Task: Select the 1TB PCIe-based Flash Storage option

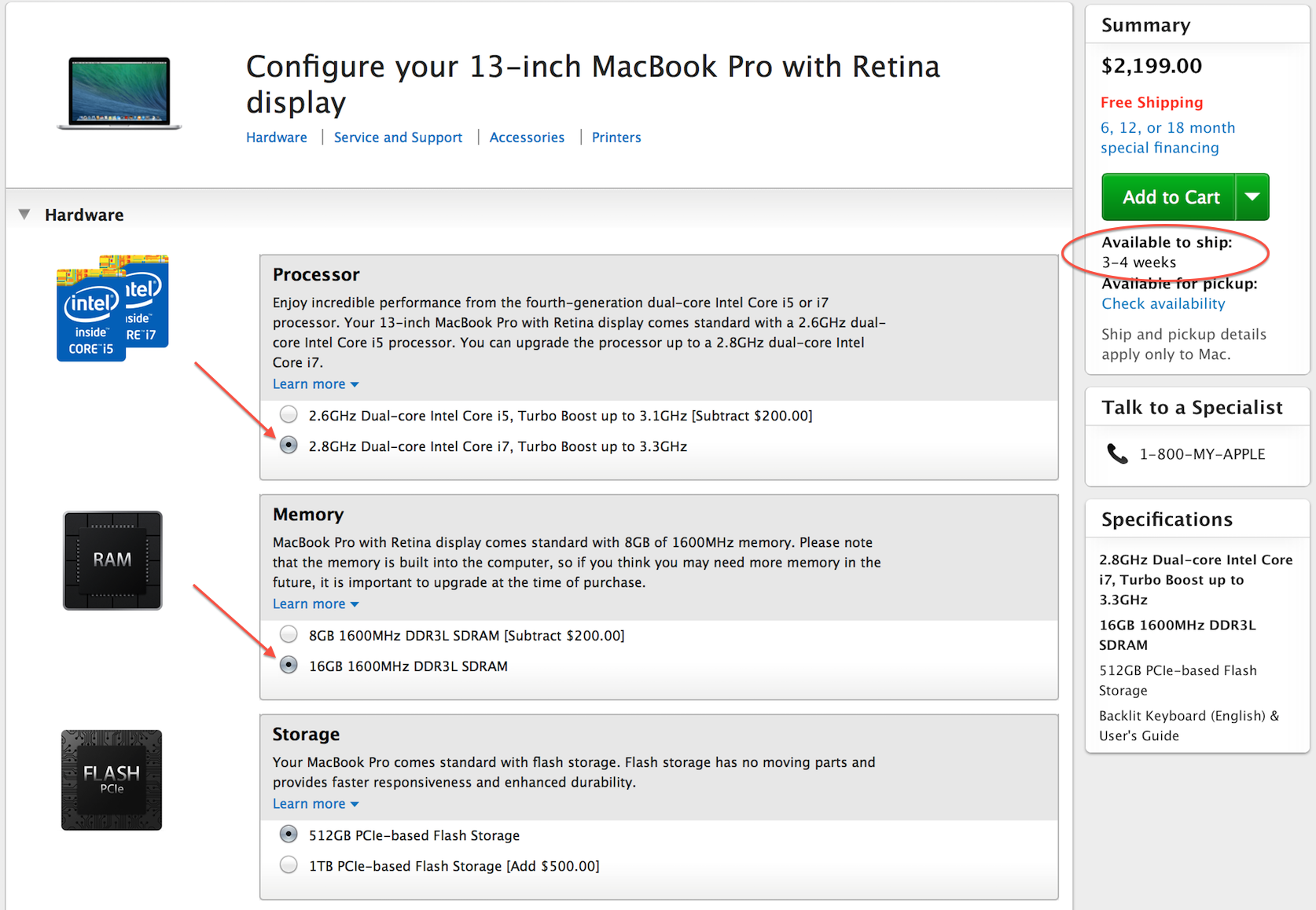Action: [289, 865]
